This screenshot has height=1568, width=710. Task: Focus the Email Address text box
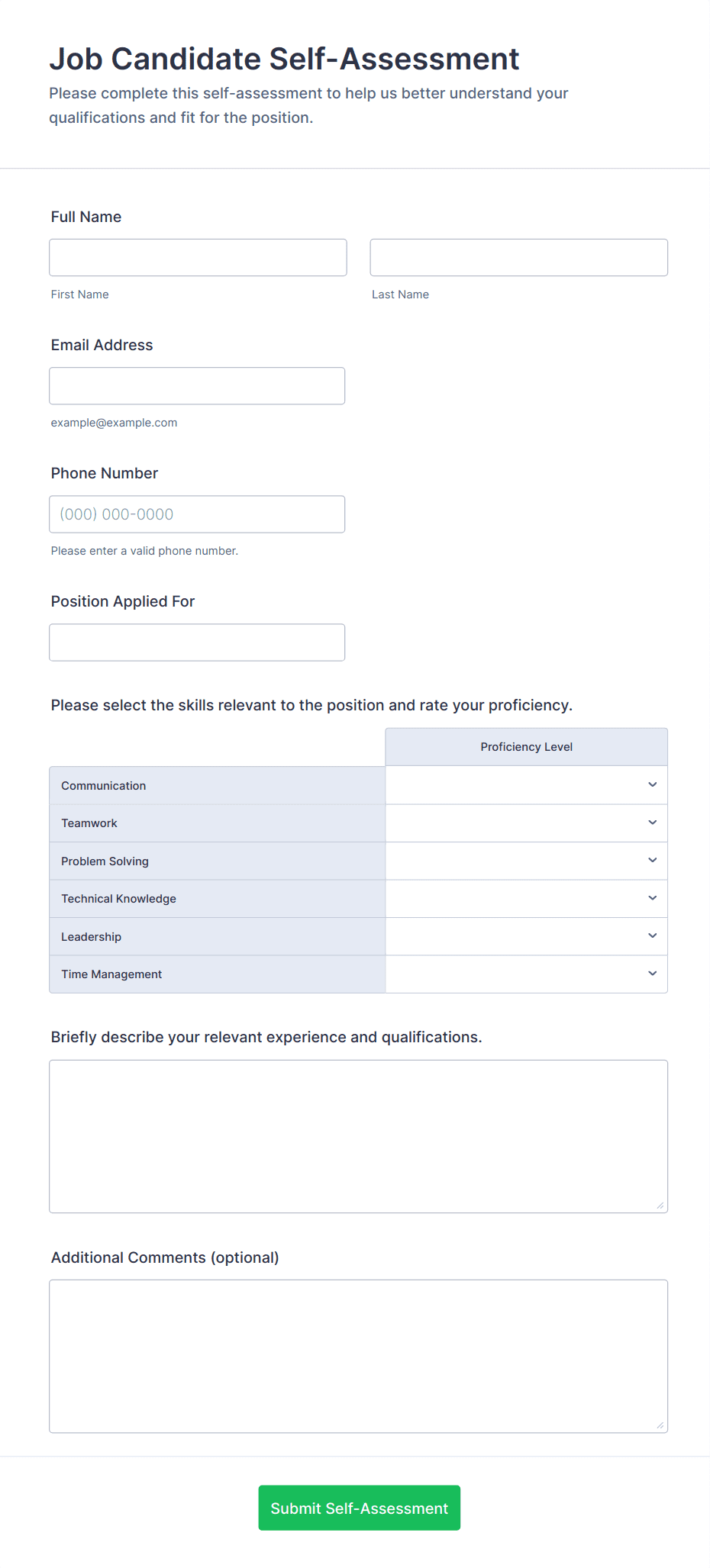tap(197, 385)
